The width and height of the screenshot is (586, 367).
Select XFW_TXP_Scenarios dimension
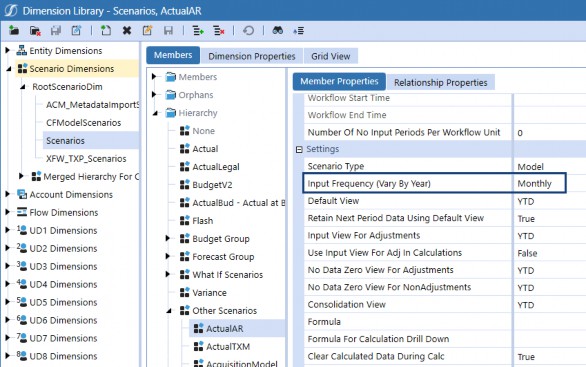pyautogui.click(x=86, y=158)
